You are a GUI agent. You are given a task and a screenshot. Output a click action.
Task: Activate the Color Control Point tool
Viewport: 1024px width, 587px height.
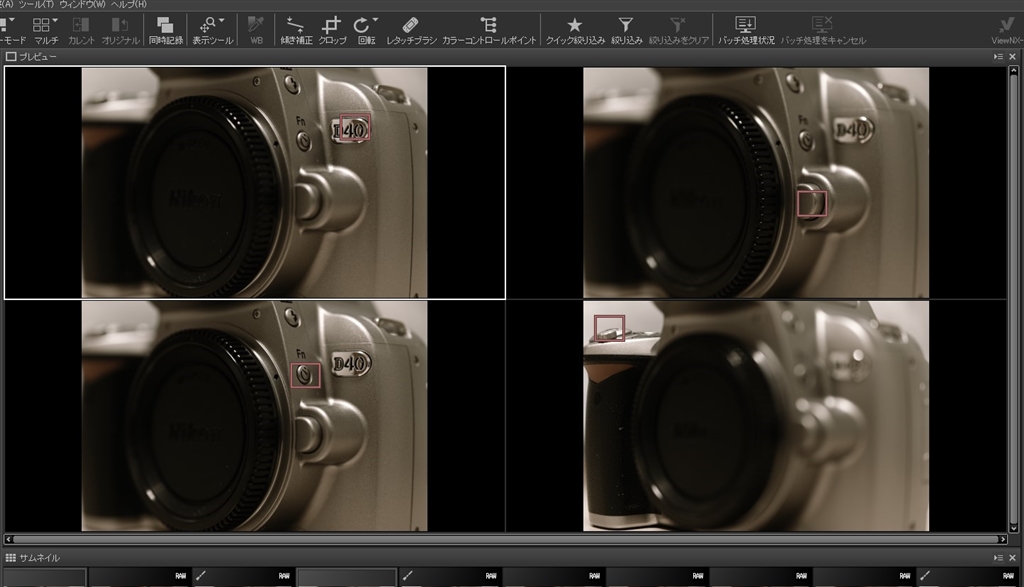[489, 28]
